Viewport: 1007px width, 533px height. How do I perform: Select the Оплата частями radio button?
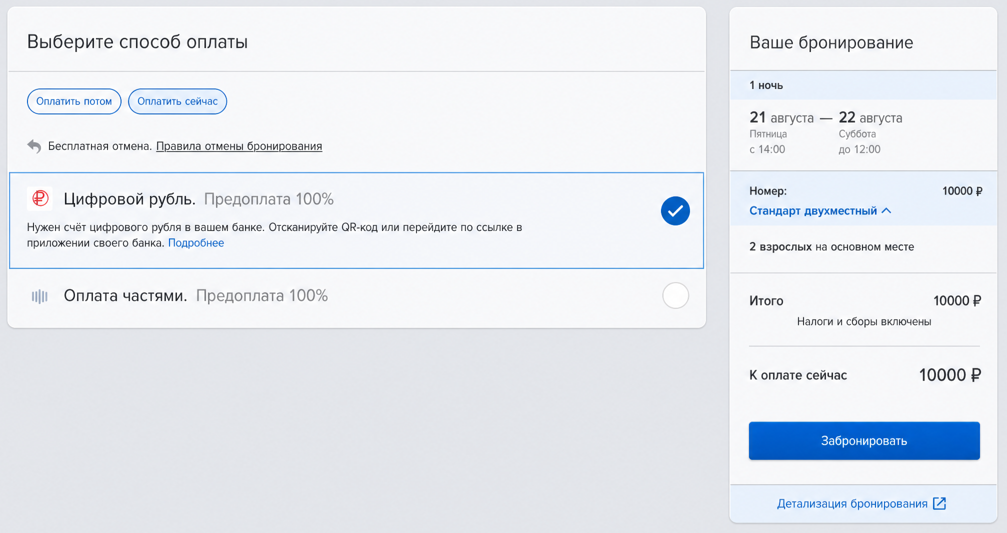[675, 295]
